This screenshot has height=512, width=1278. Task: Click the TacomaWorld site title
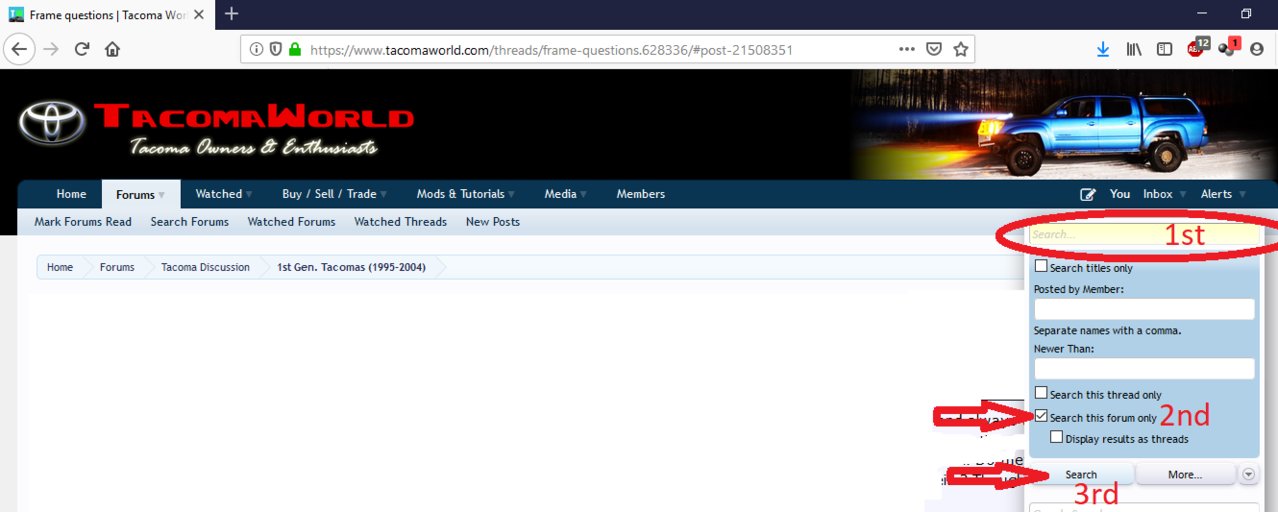254,117
